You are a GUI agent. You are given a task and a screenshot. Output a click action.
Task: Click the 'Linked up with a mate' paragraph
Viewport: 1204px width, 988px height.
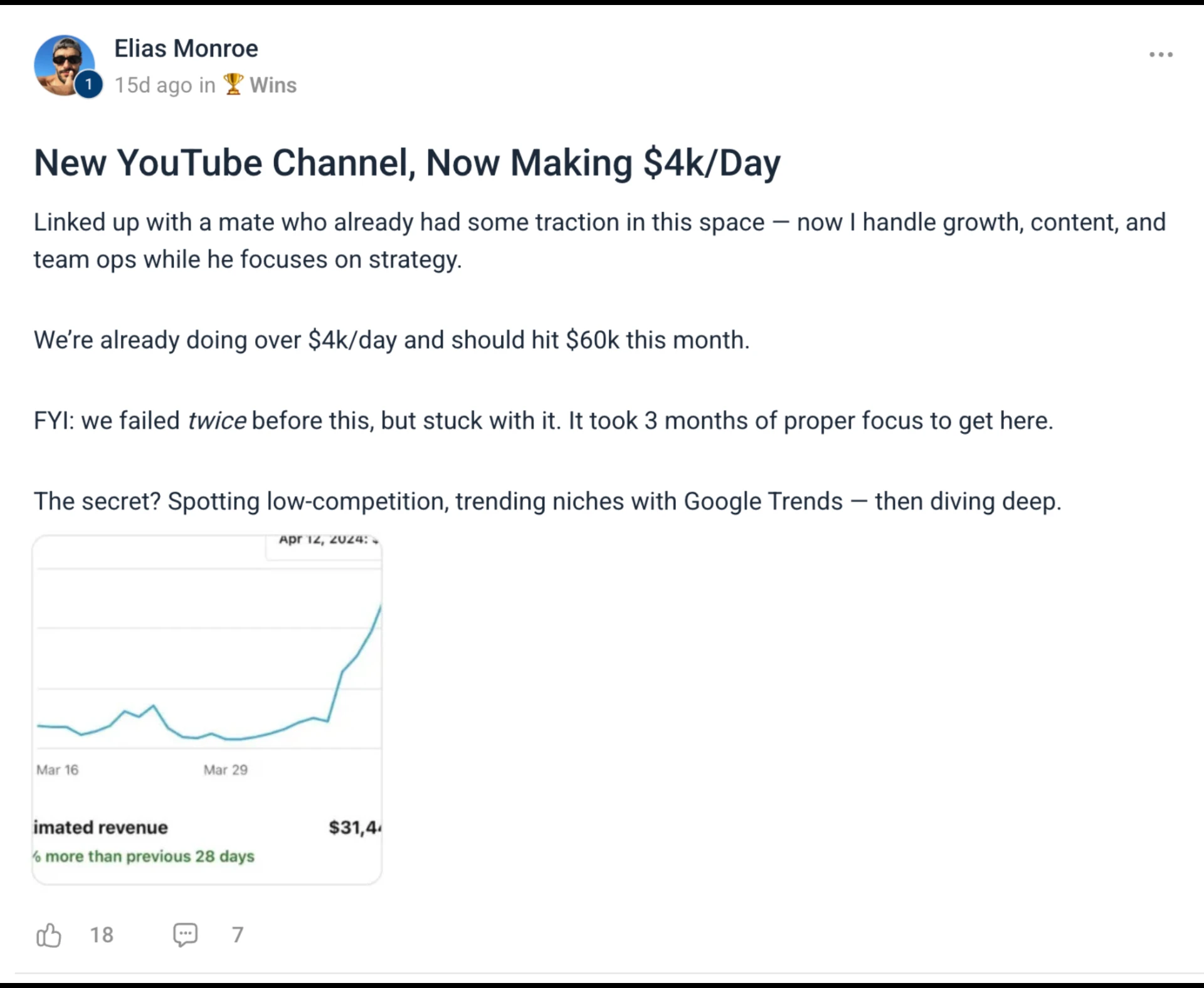599,241
